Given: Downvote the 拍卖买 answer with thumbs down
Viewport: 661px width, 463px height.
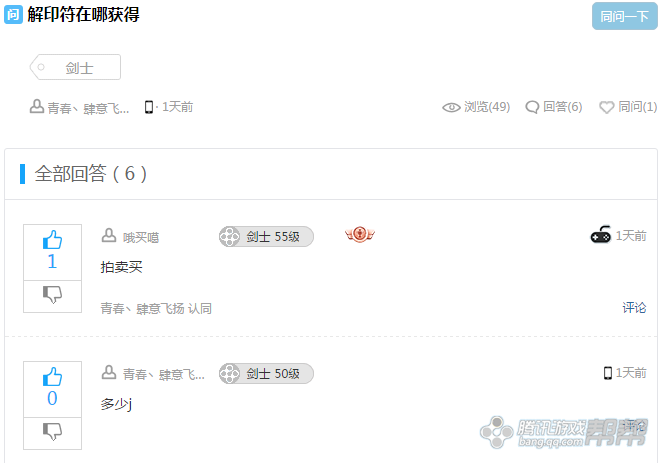Looking at the screenshot, I should tap(52, 294).
